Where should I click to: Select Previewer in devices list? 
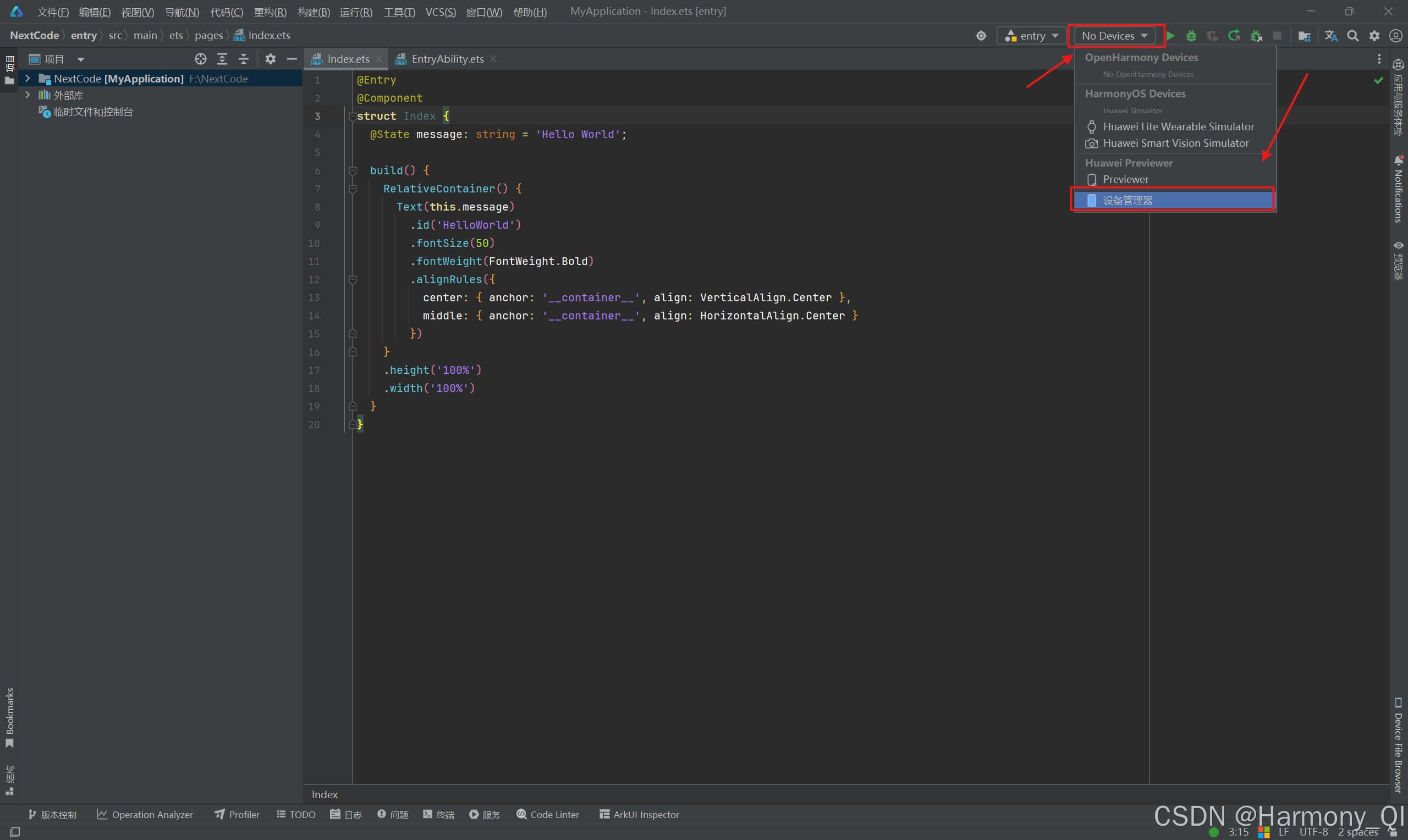coord(1174,179)
